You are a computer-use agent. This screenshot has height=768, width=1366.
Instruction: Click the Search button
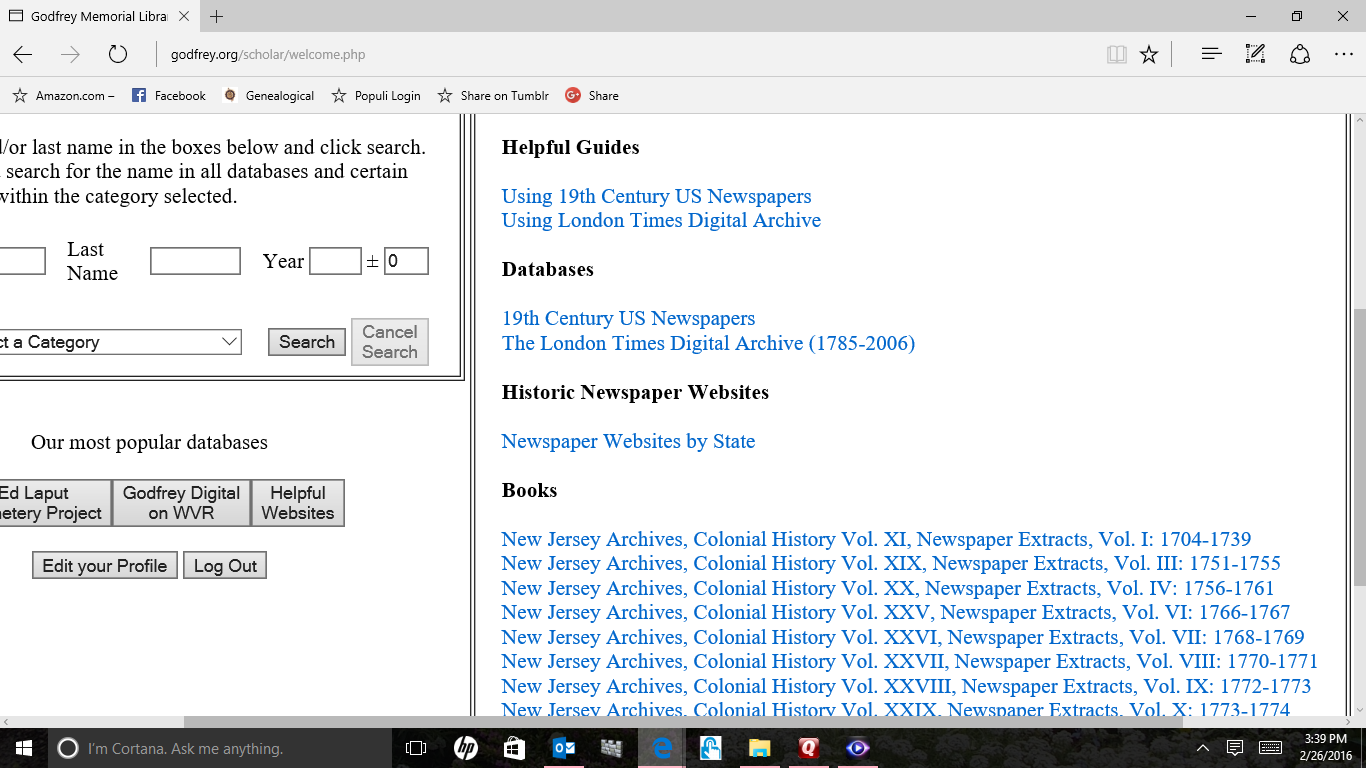coord(307,342)
